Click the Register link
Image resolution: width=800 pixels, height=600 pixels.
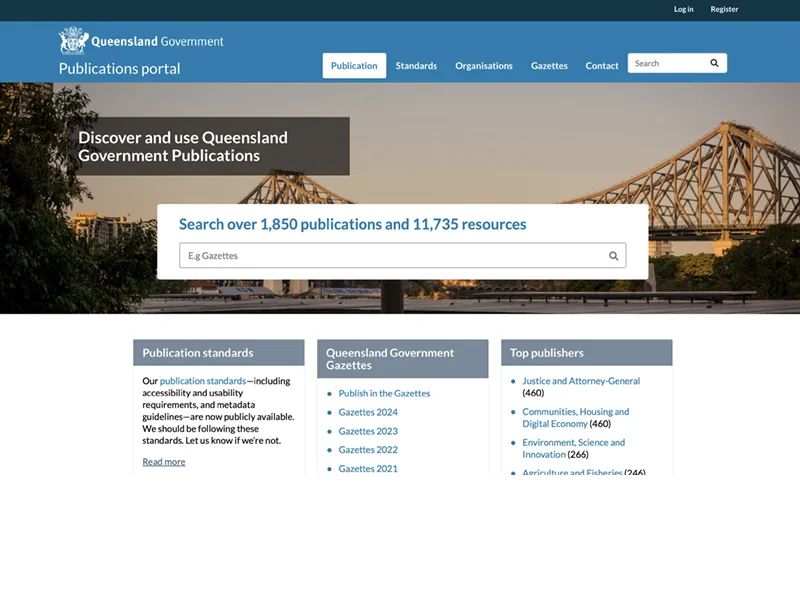pos(724,9)
